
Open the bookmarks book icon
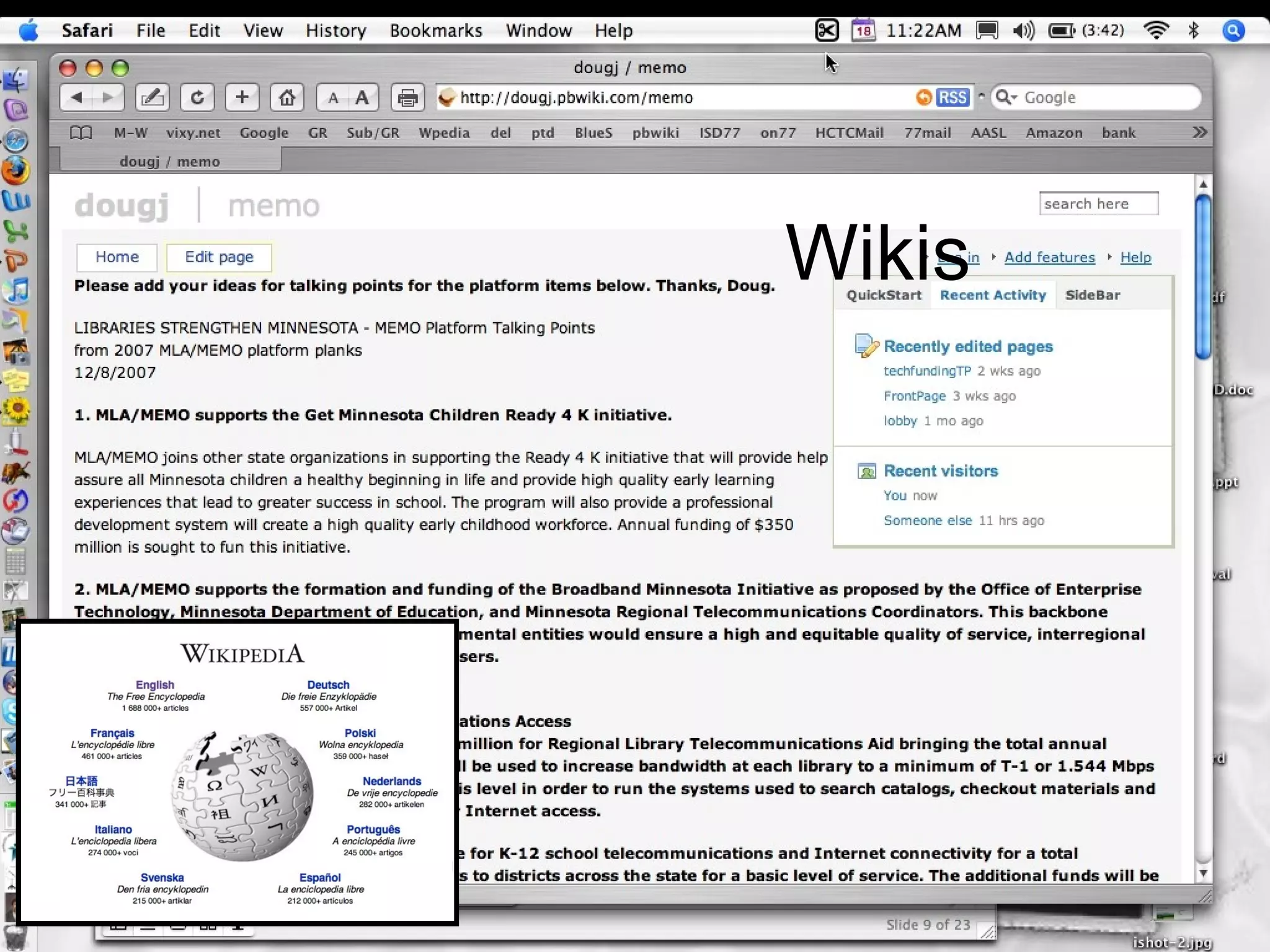click(x=81, y=133)
